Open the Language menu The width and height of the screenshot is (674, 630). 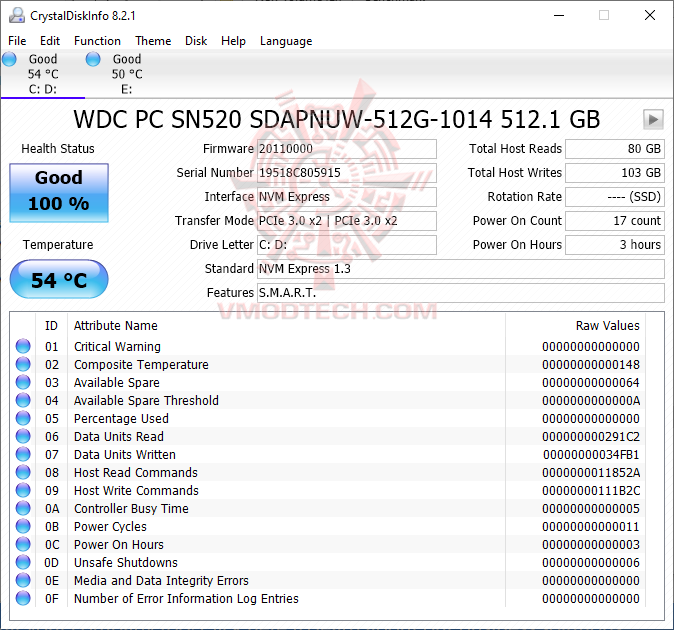[286, 41]
